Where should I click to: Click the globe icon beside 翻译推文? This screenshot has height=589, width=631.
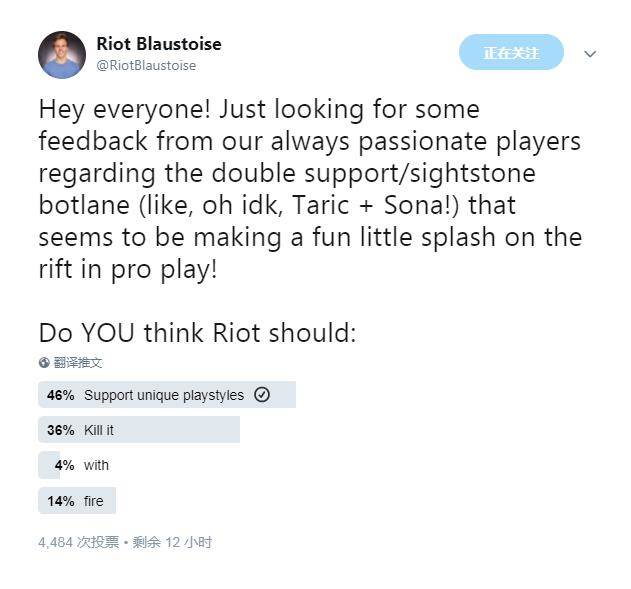[x=44, y=363]
